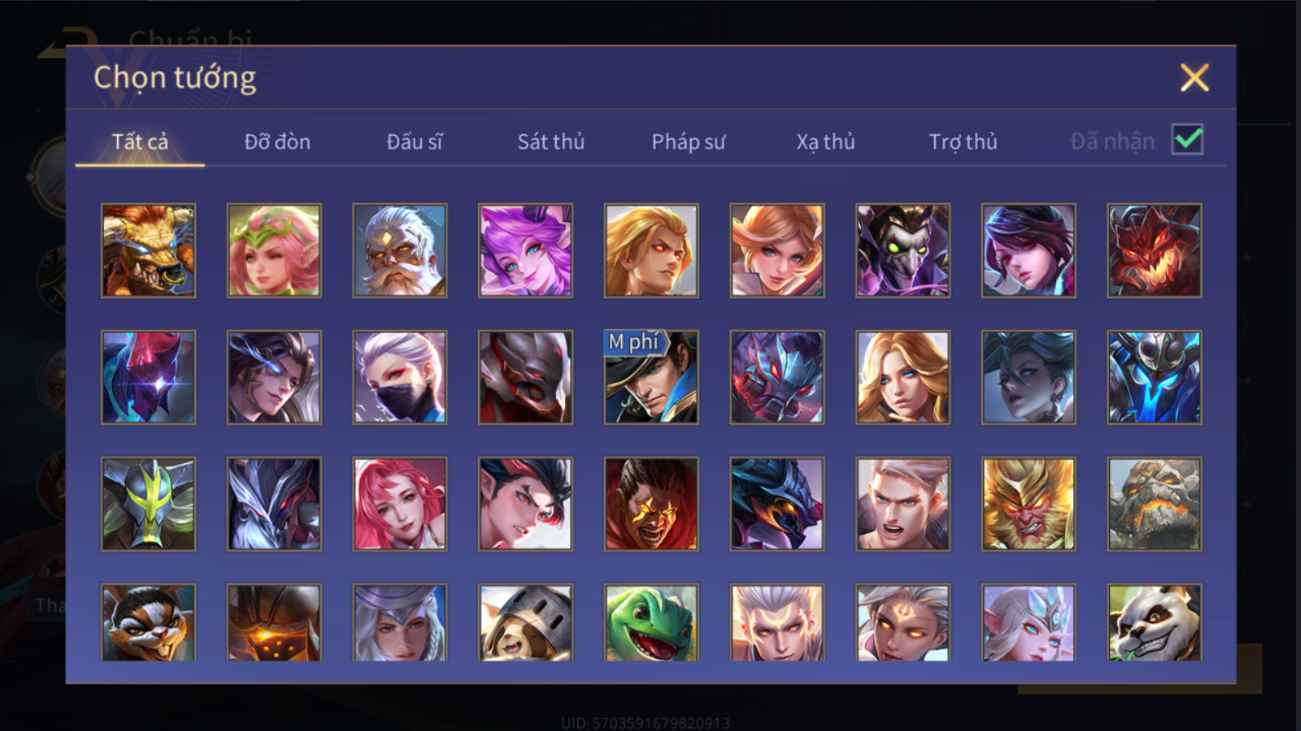
Task: Choose the rock golem hero portrait
Action: click(1154, 504)
